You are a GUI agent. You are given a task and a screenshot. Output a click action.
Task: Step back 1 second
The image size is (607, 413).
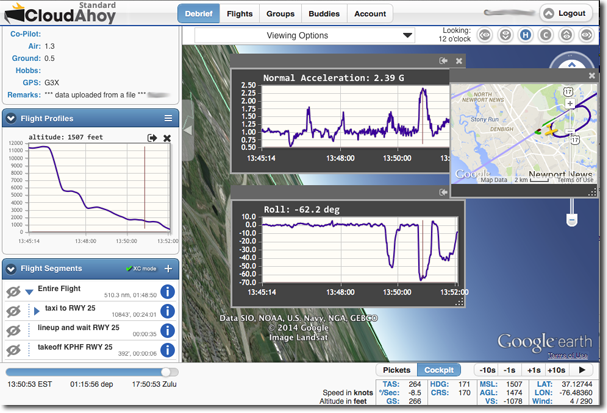pos(509,370)
